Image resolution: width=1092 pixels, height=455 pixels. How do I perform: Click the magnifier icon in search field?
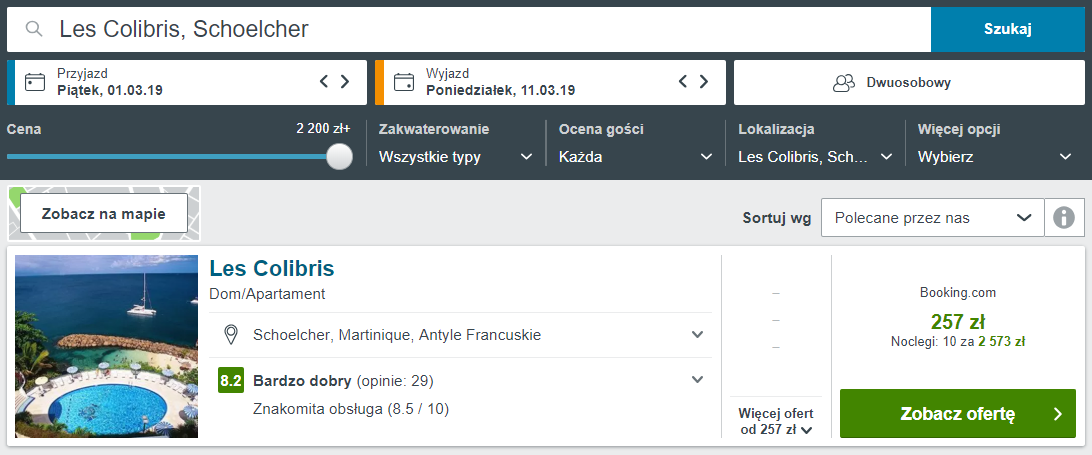click(x=33, y=29)
